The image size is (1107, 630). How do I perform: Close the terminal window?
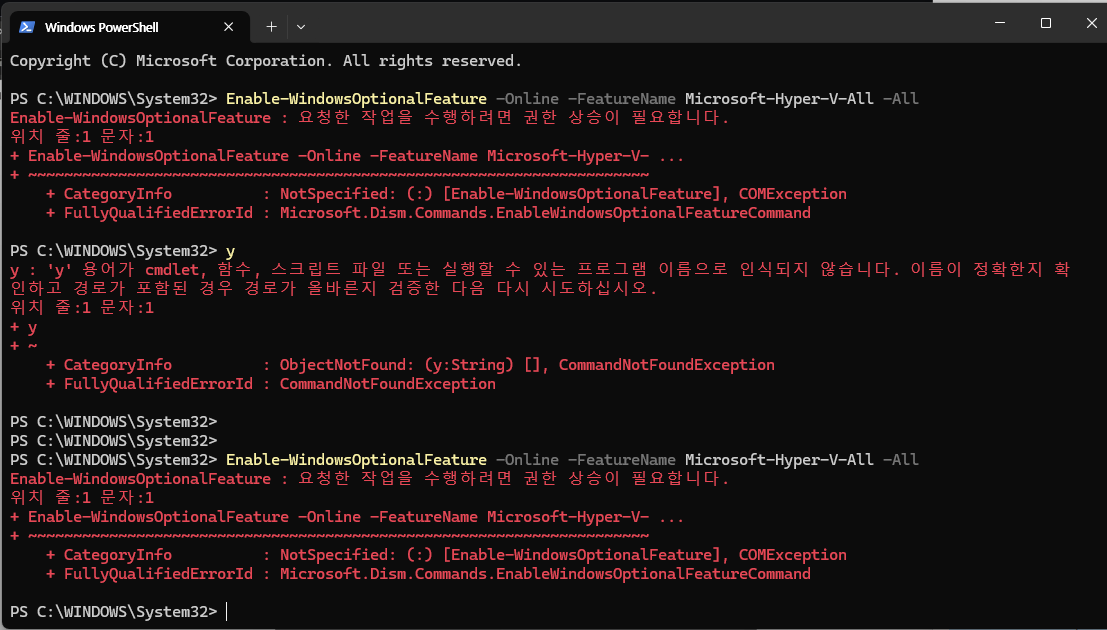[1091, 23]
